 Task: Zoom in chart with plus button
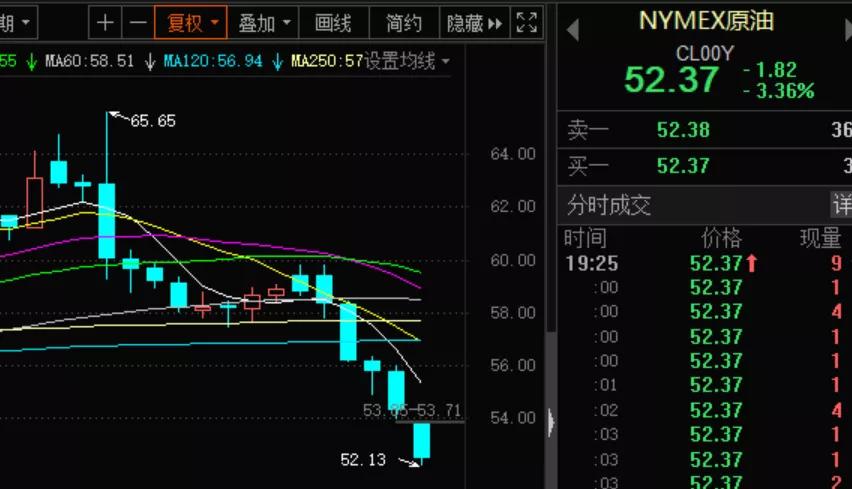[105, 23]
